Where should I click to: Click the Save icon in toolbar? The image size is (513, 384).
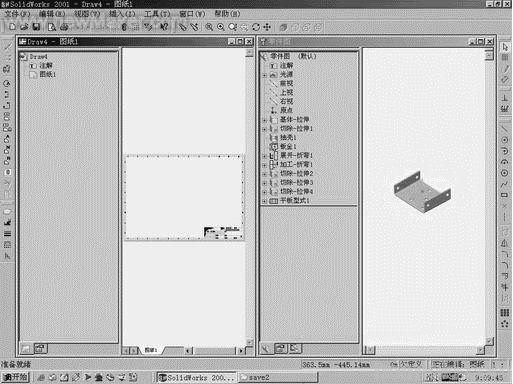click(36, 27)
